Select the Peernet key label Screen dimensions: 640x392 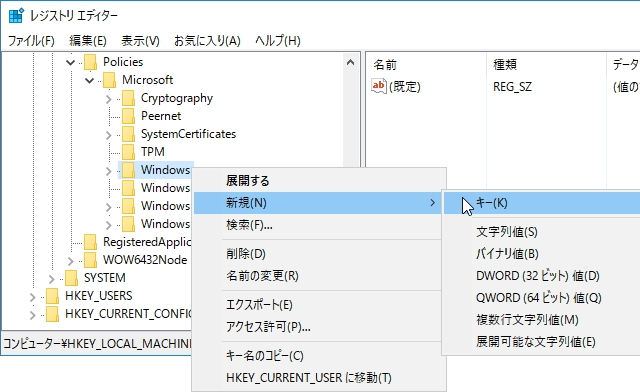(161, 116)
